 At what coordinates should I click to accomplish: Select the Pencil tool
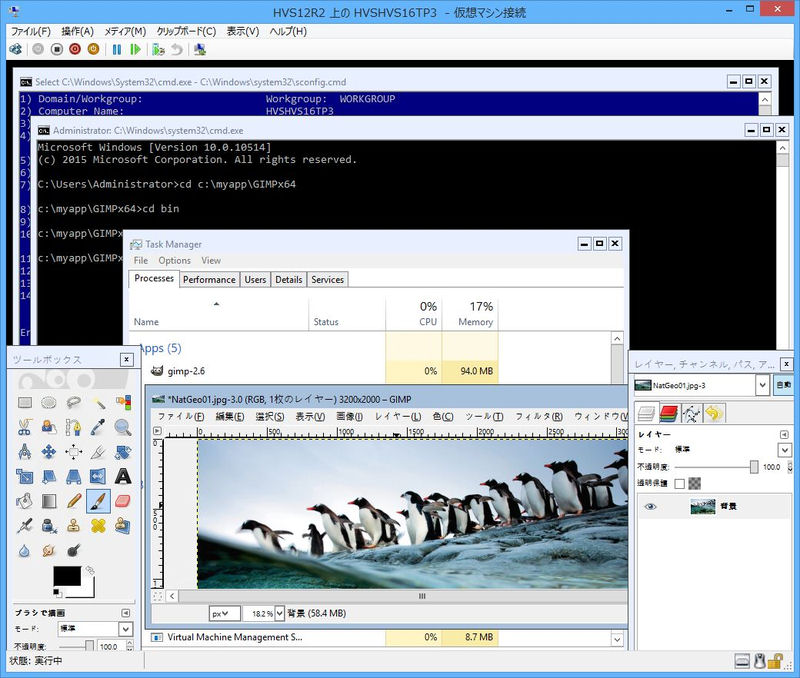click(x=73, y=501)
